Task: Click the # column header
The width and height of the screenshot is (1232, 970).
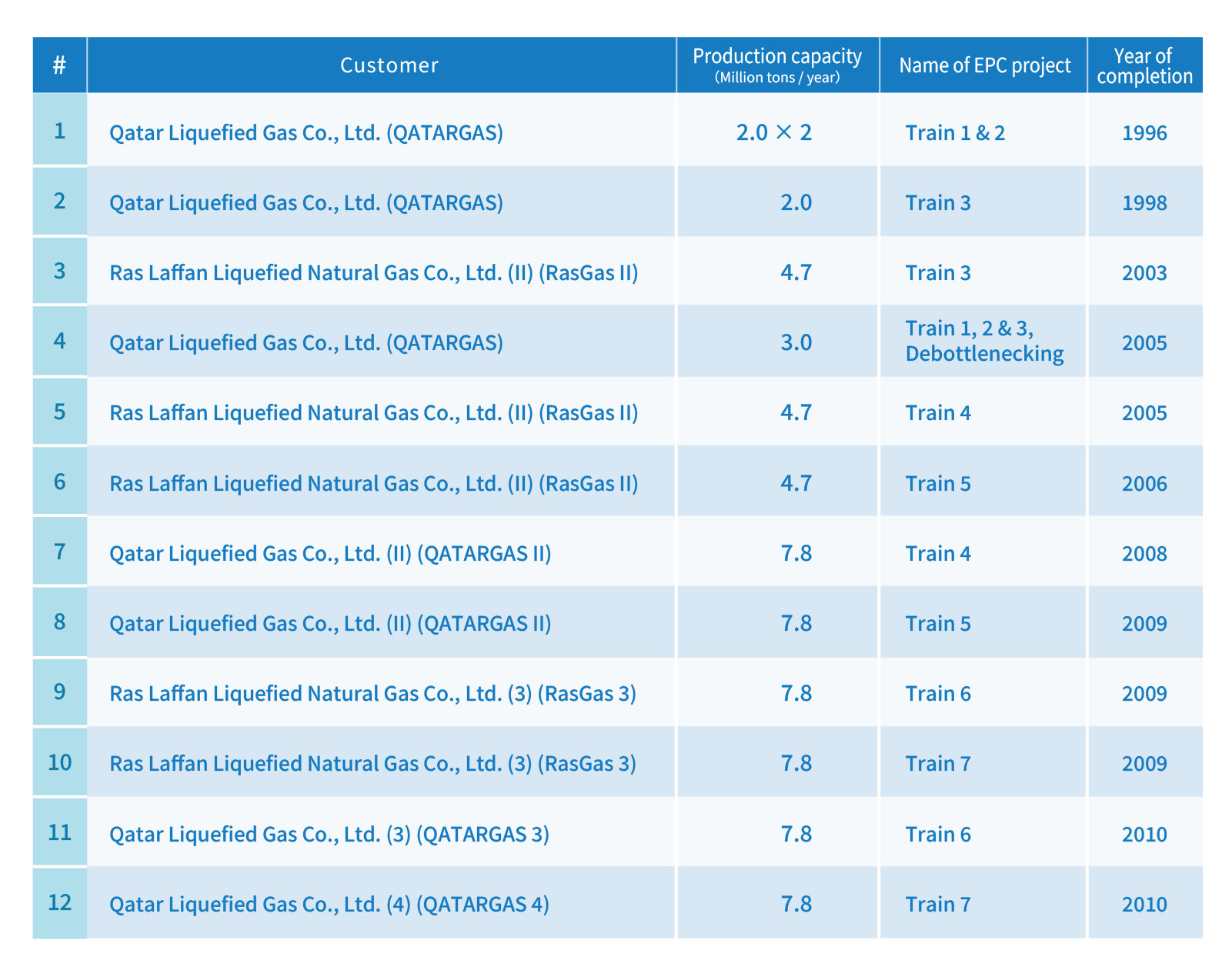Action: [59, 65]
